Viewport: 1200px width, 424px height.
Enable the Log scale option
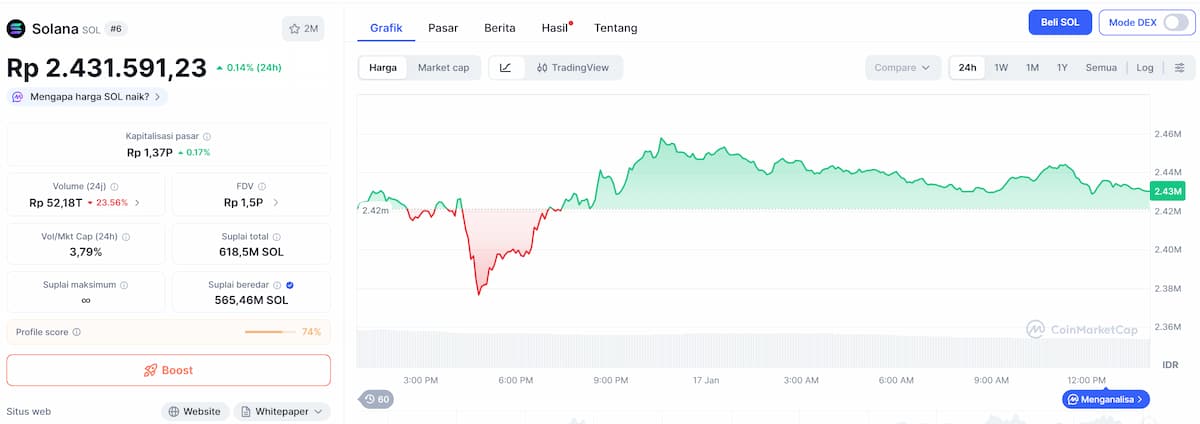pos(1145,68)
